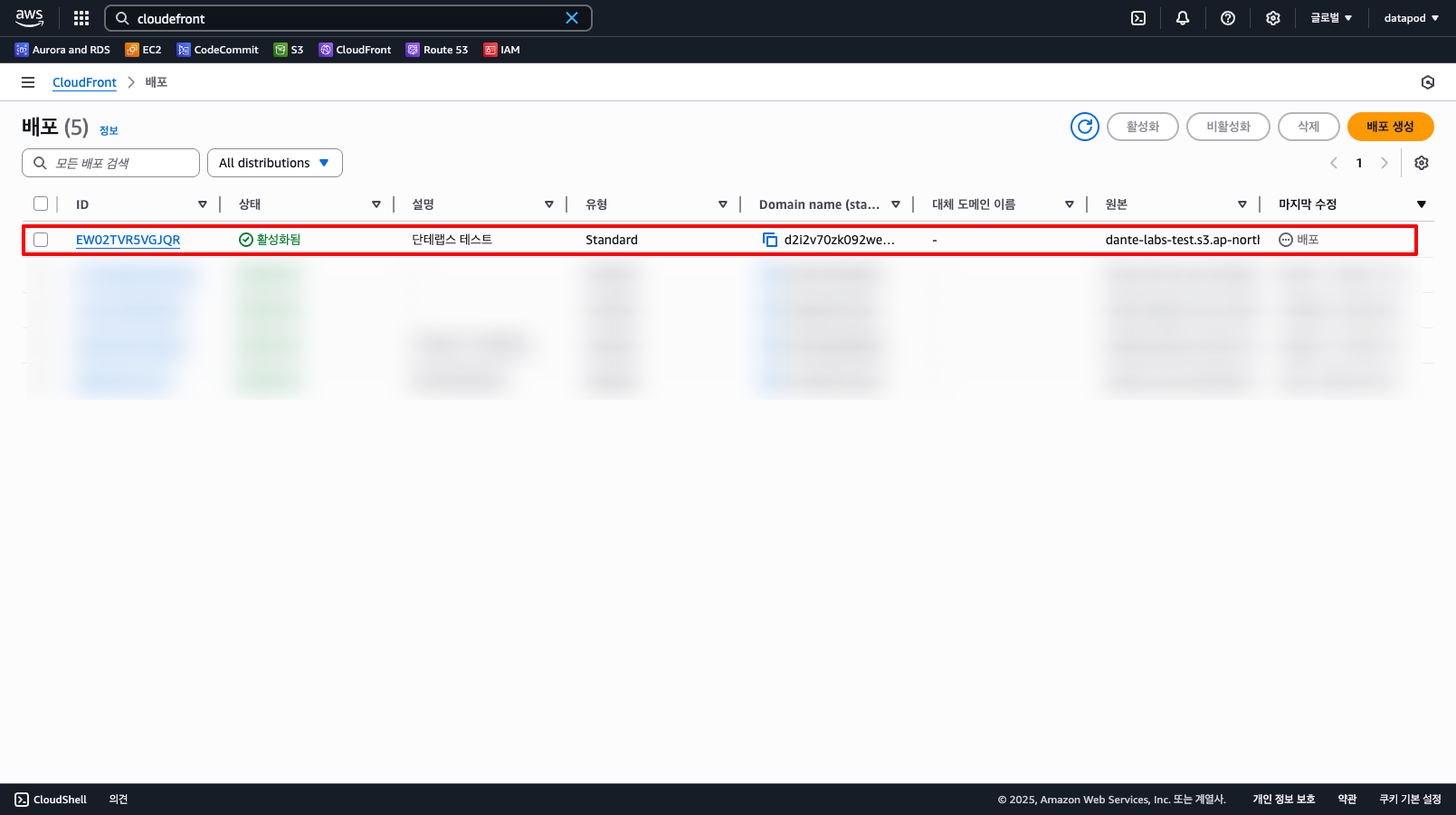Open 쿠키 기본 설정 footer link
This screenshot has width=1456, height=815.
[x=1410, y=800]
